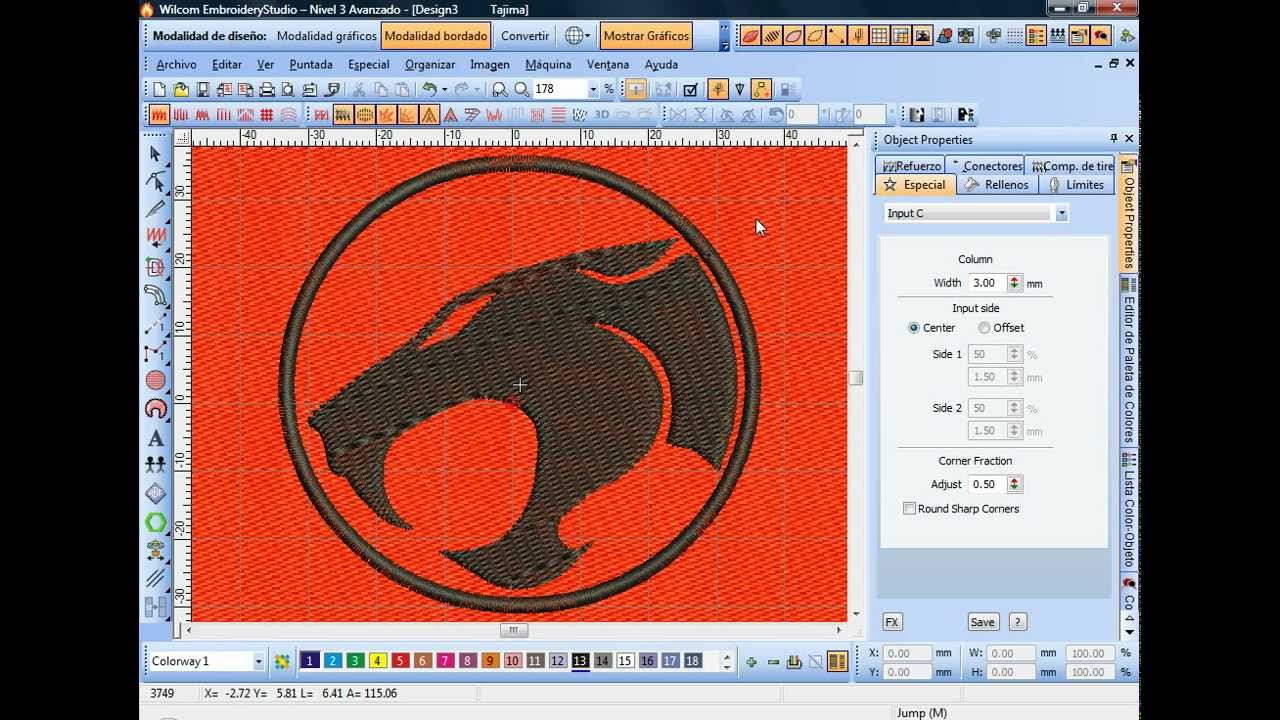Image resolution: width=1280 pixels, height=720 pixels.
Task: Toggle Modalidad bordado mode
Action: (x=436, y=36)
